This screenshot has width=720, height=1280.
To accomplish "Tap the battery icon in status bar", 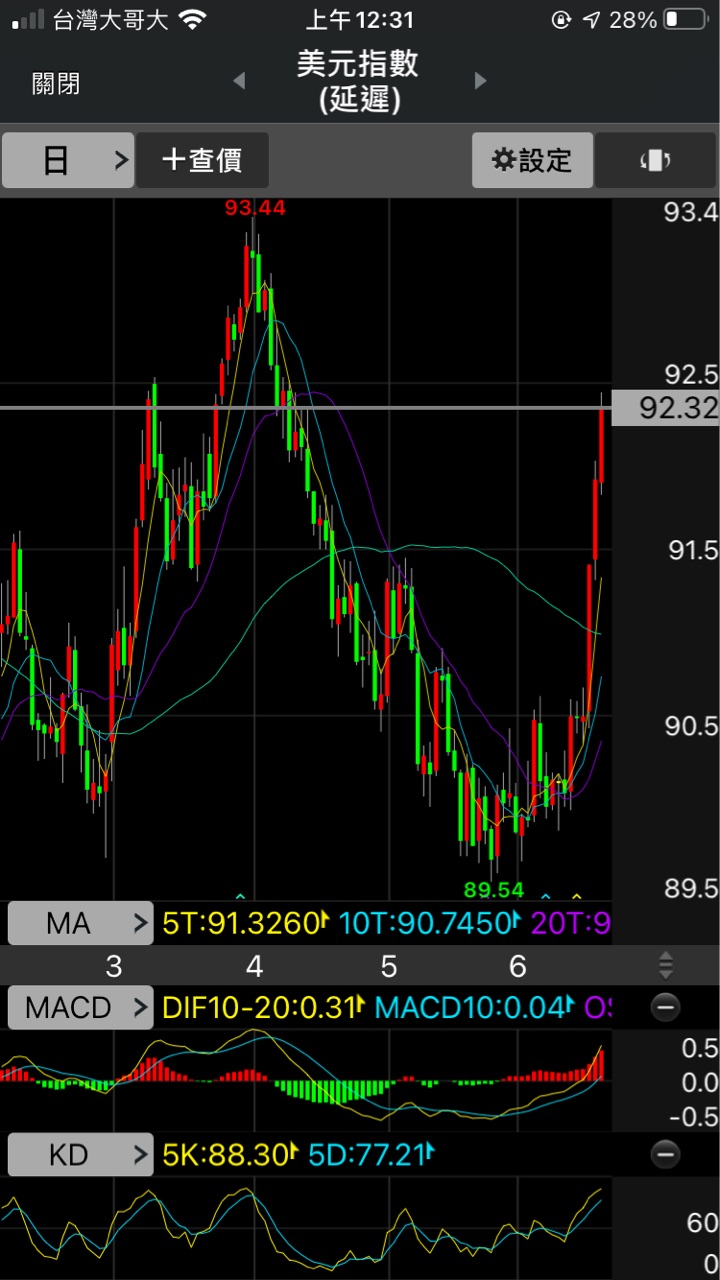I will 684,19.
